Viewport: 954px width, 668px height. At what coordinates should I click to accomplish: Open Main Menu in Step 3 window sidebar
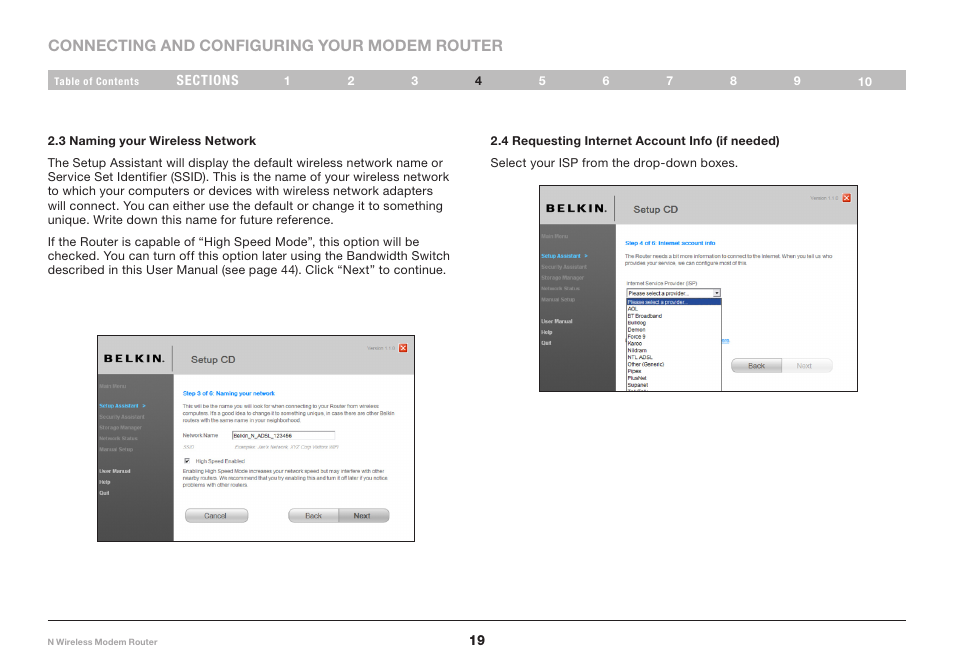[113, 386]
